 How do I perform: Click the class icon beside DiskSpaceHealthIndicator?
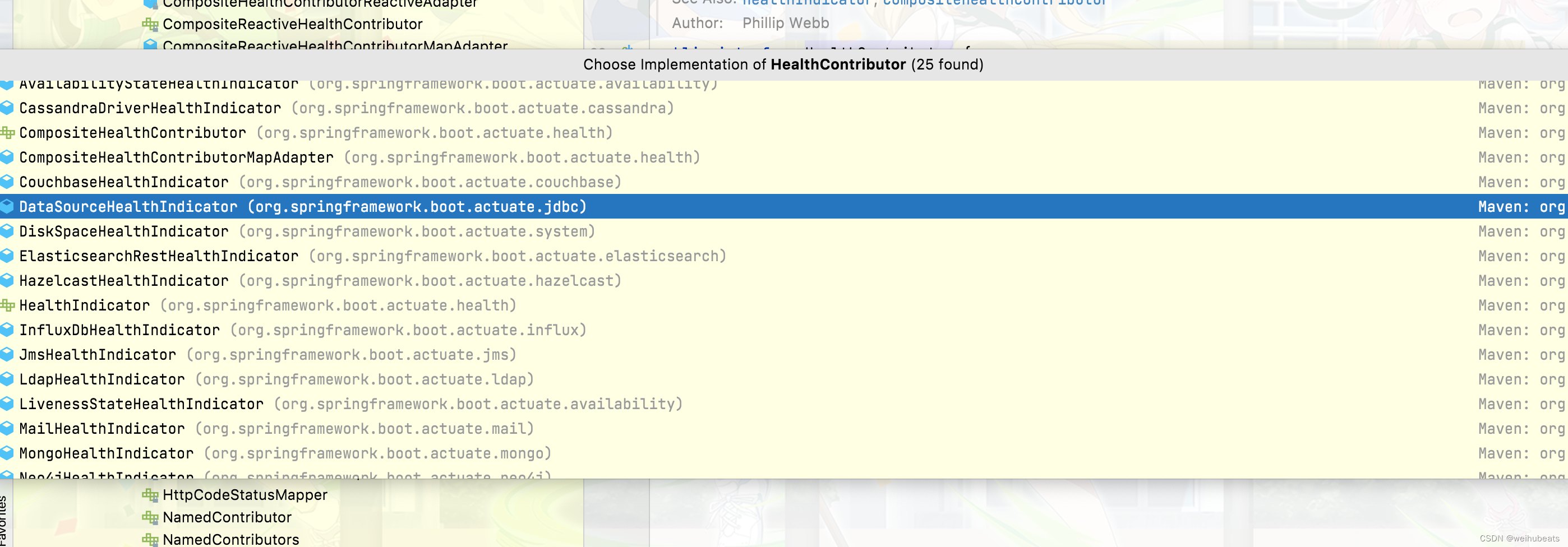pos(7,231)
